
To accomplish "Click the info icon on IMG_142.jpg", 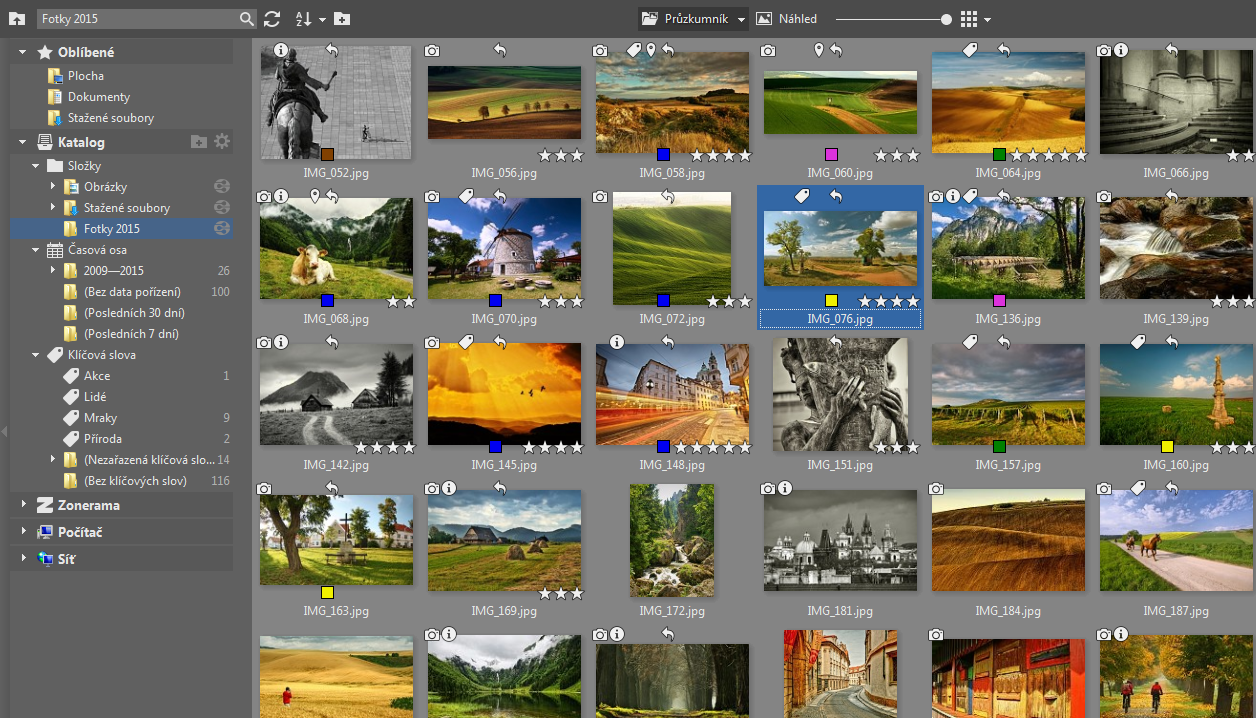I will [x=281, y=342].
